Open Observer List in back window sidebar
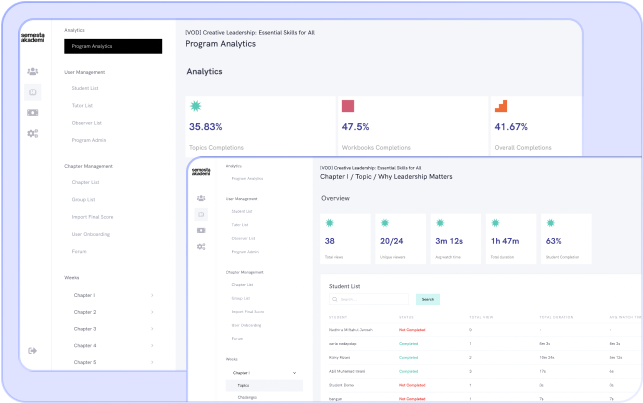 coord(87,123)
